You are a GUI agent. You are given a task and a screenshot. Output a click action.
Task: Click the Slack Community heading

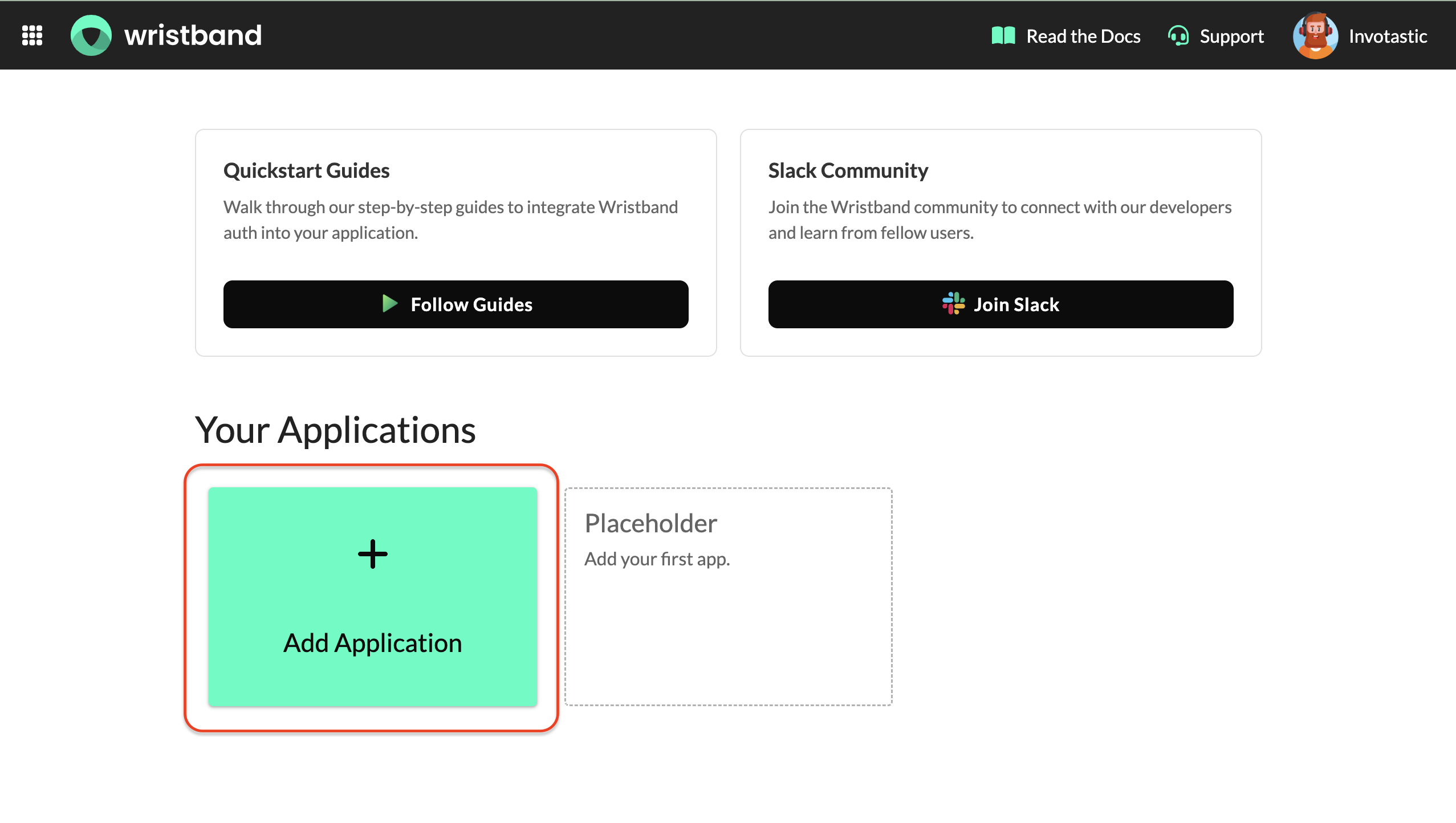848,170
